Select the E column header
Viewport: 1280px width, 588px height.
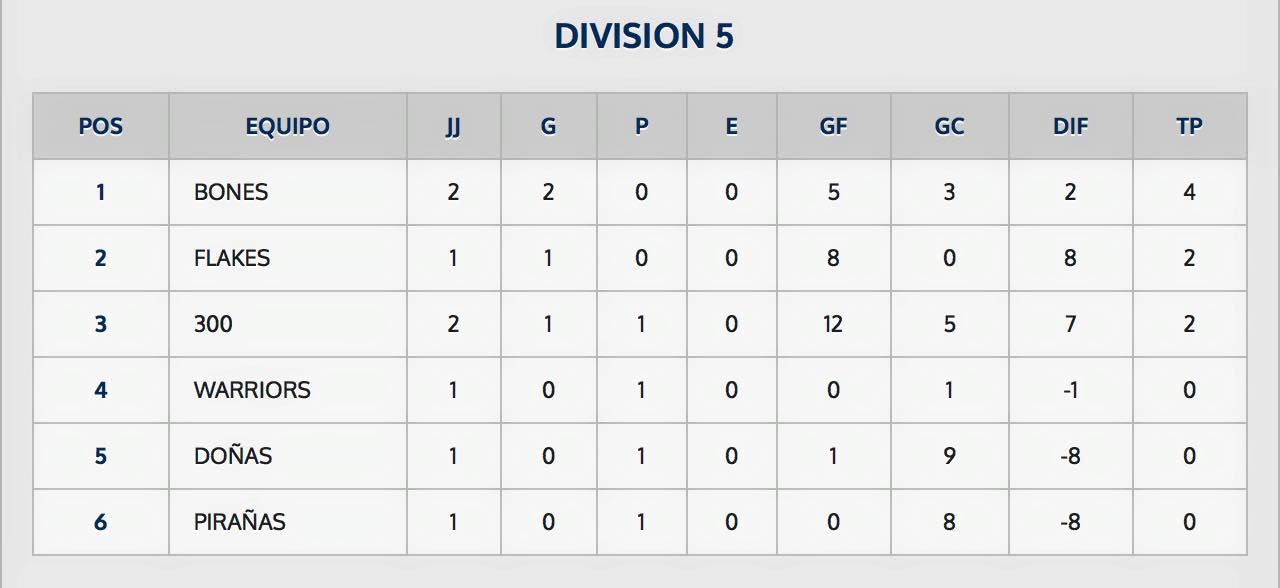tap(731, 127)
